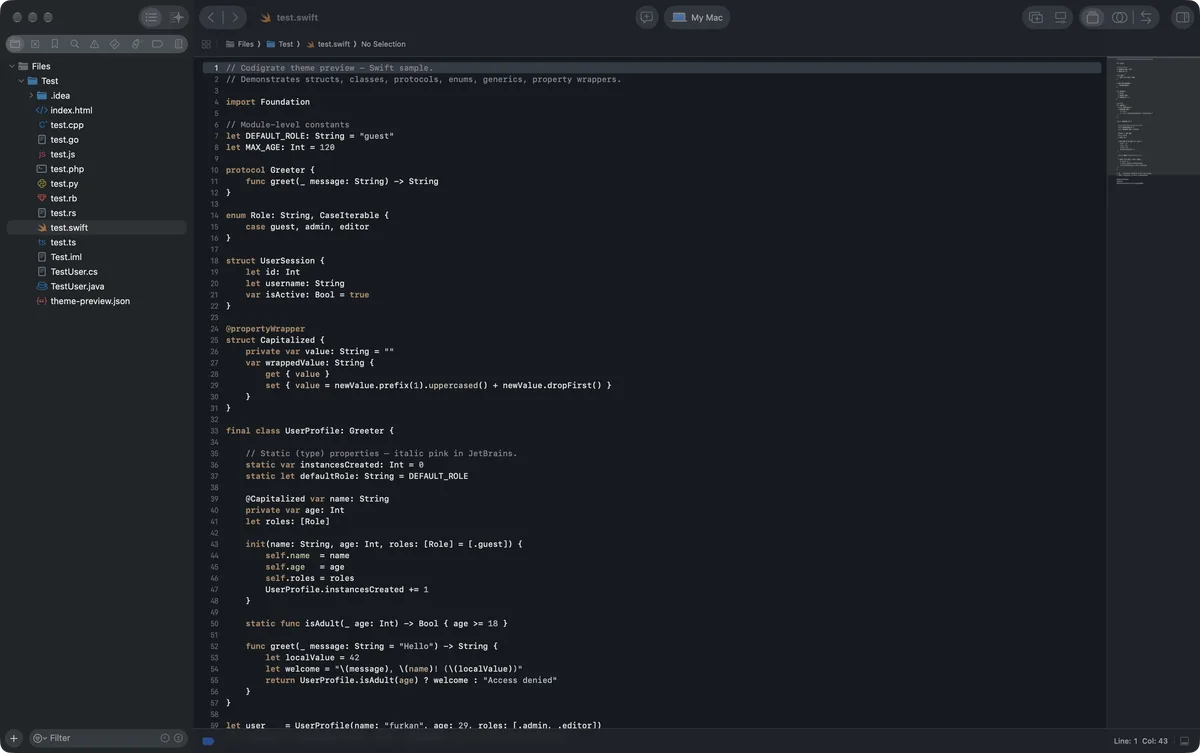1200x753 pixels.
Task: Select the test.swift editor tab
Action: pyautogui.click(x=288, y=18)
